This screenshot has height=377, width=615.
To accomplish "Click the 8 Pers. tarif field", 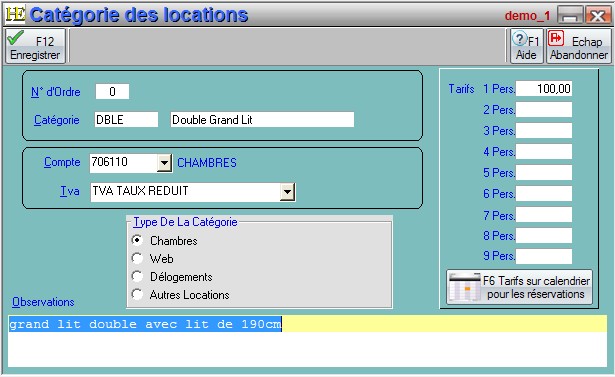I will [x=544, y=235].
